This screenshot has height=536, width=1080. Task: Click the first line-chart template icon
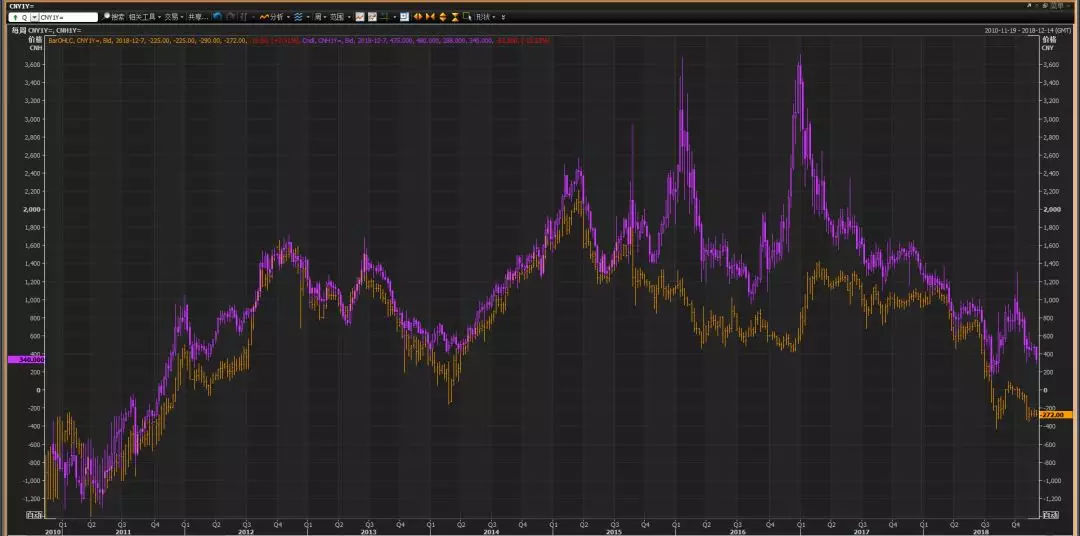(359, 17)
